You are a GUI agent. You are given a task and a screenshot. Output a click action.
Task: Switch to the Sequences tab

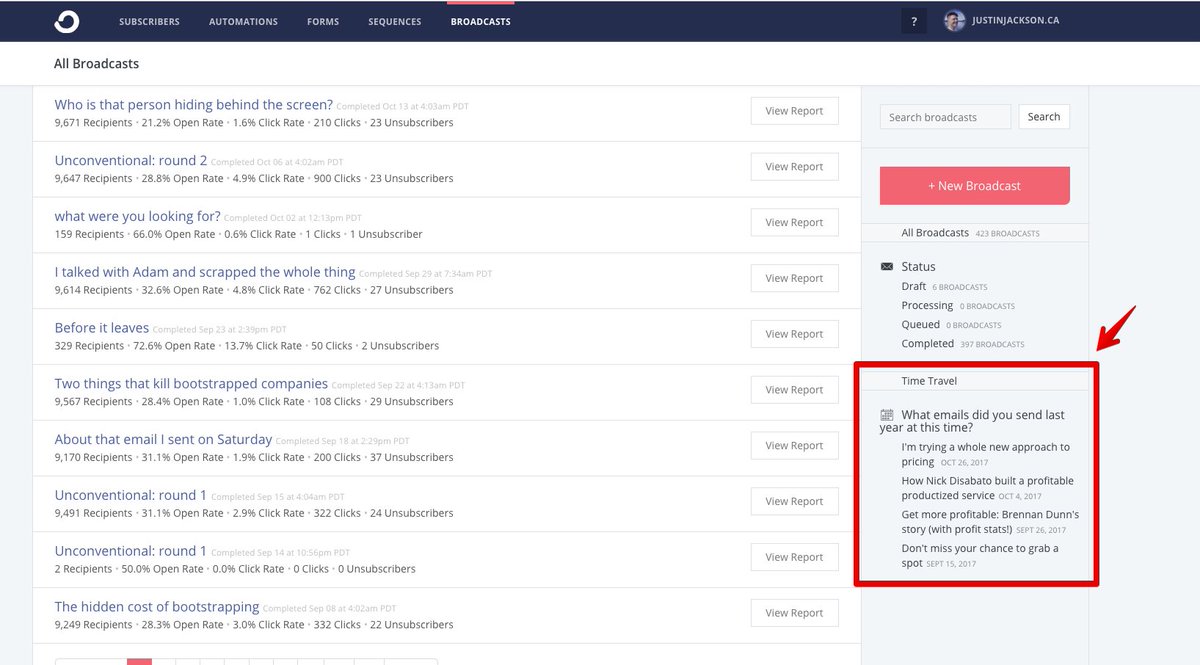[x=394, y=21]
